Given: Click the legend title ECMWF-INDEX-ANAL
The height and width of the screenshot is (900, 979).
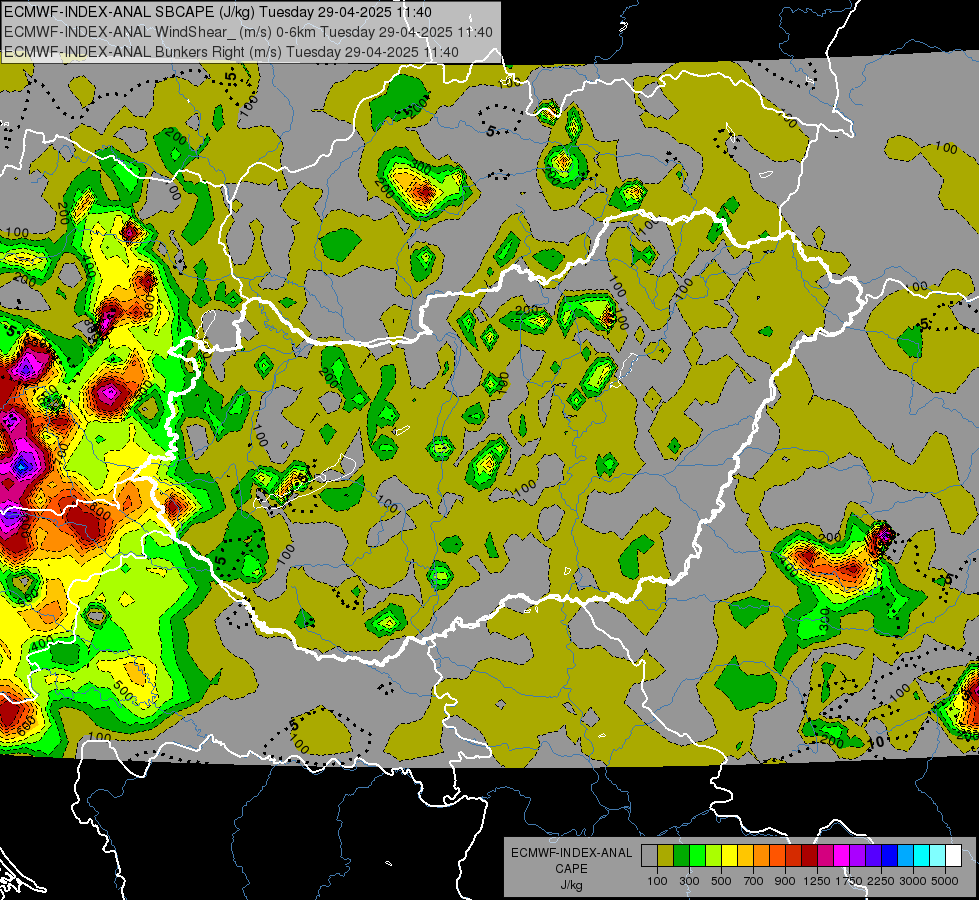Looking at the screenshot, I should coord(572,853).
